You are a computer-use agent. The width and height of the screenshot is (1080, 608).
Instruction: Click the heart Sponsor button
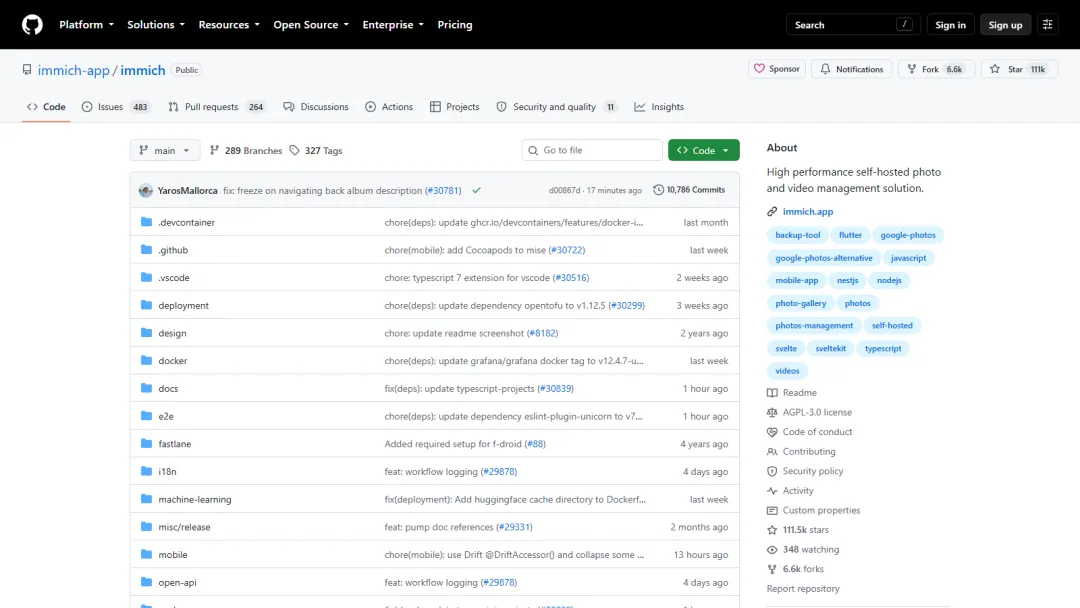777,69
